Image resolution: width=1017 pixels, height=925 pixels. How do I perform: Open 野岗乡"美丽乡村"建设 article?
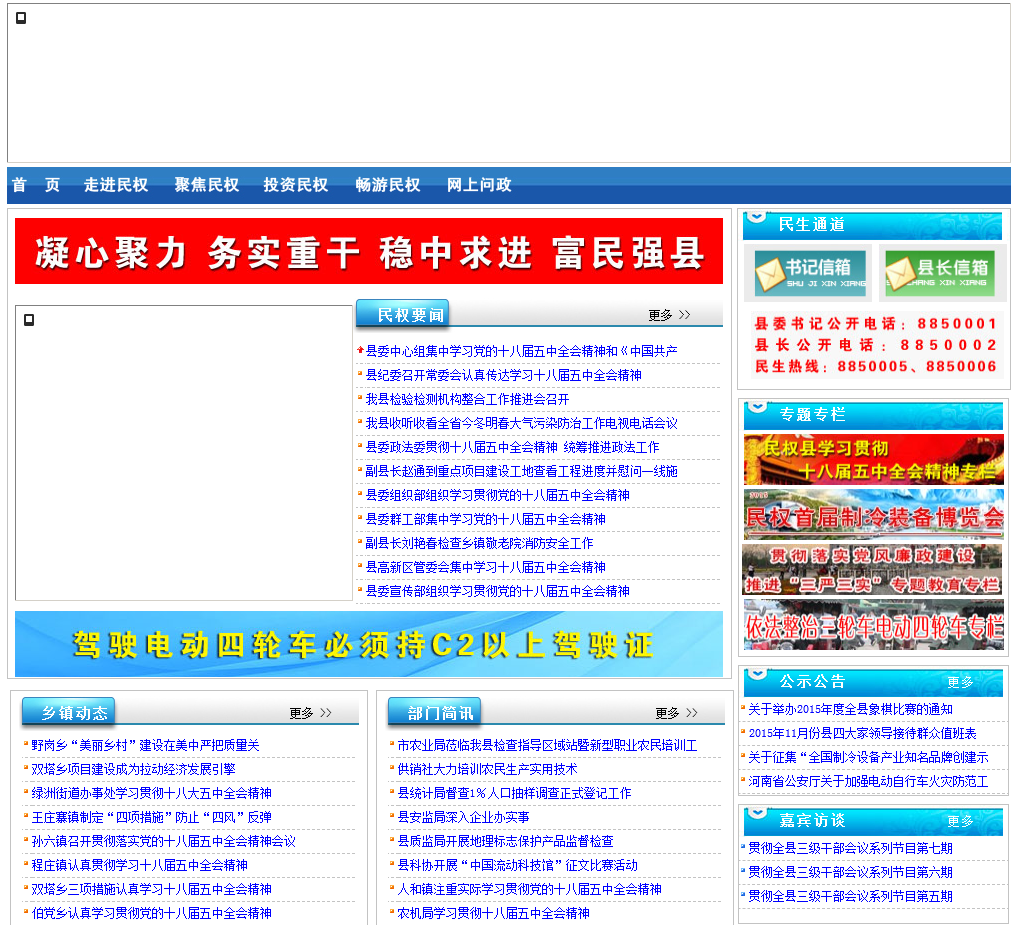pyautogui.click(x=145, y=746)
